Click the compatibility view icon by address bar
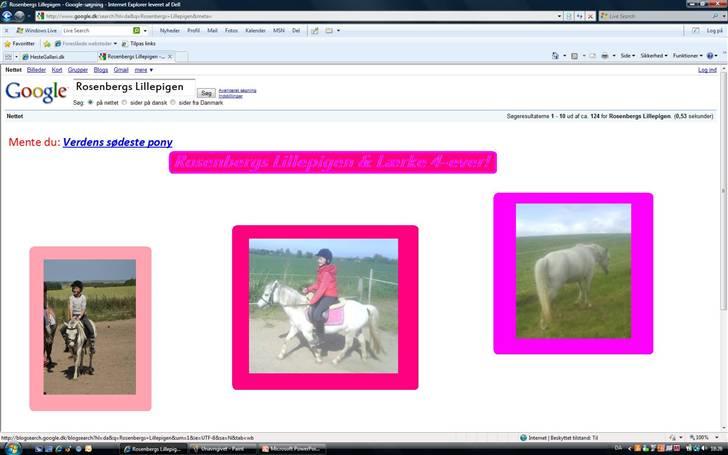This screenshot has height=455, width=728. (569, 16)
